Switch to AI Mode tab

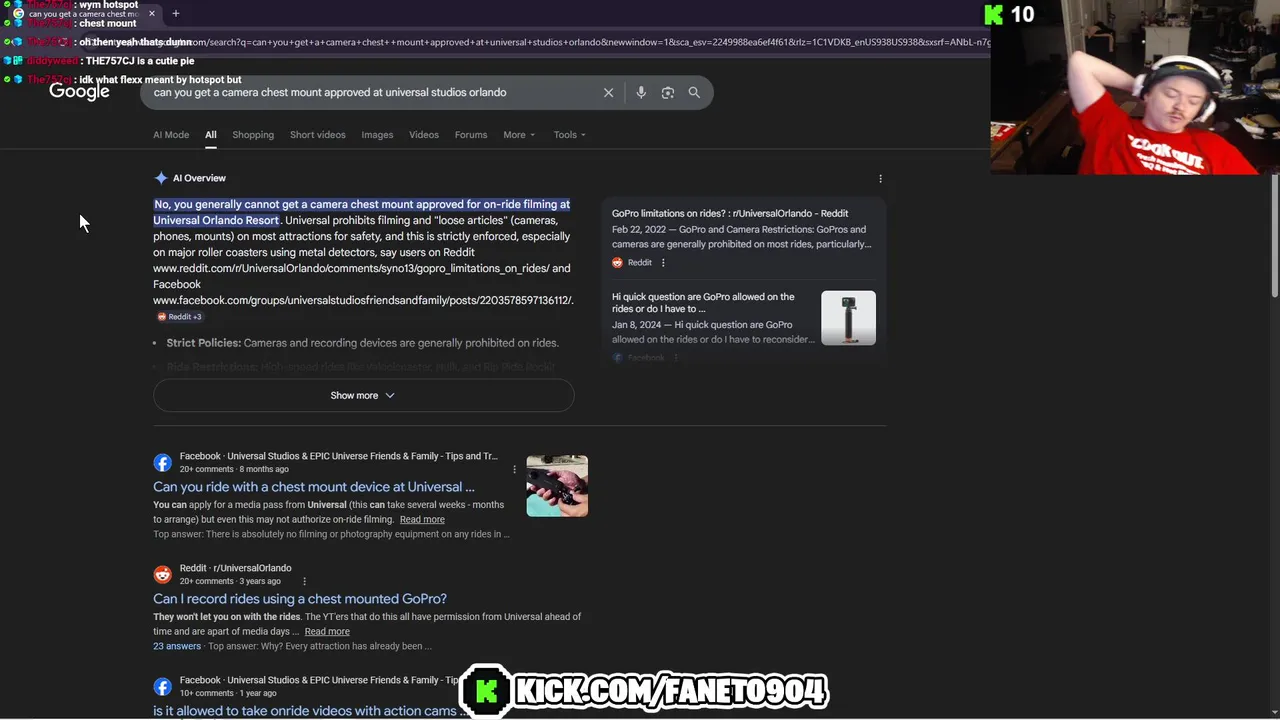[x=171, y=135]
